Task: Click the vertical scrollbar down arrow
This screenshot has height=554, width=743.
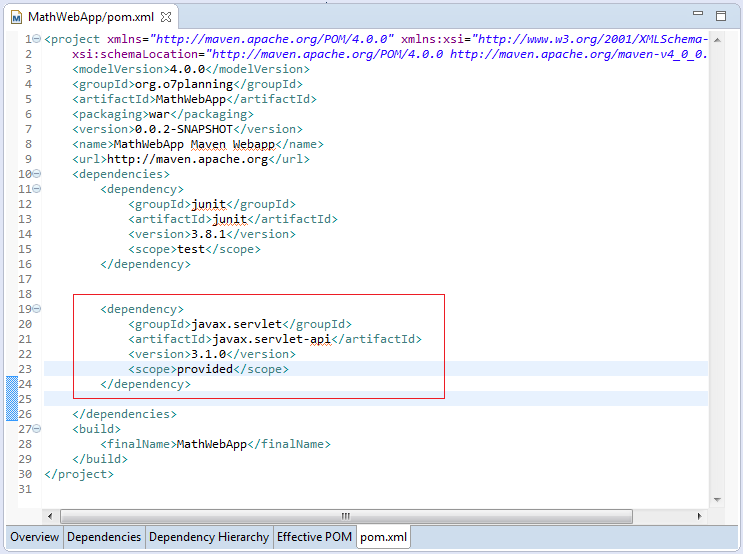Action: coord(717,500)
